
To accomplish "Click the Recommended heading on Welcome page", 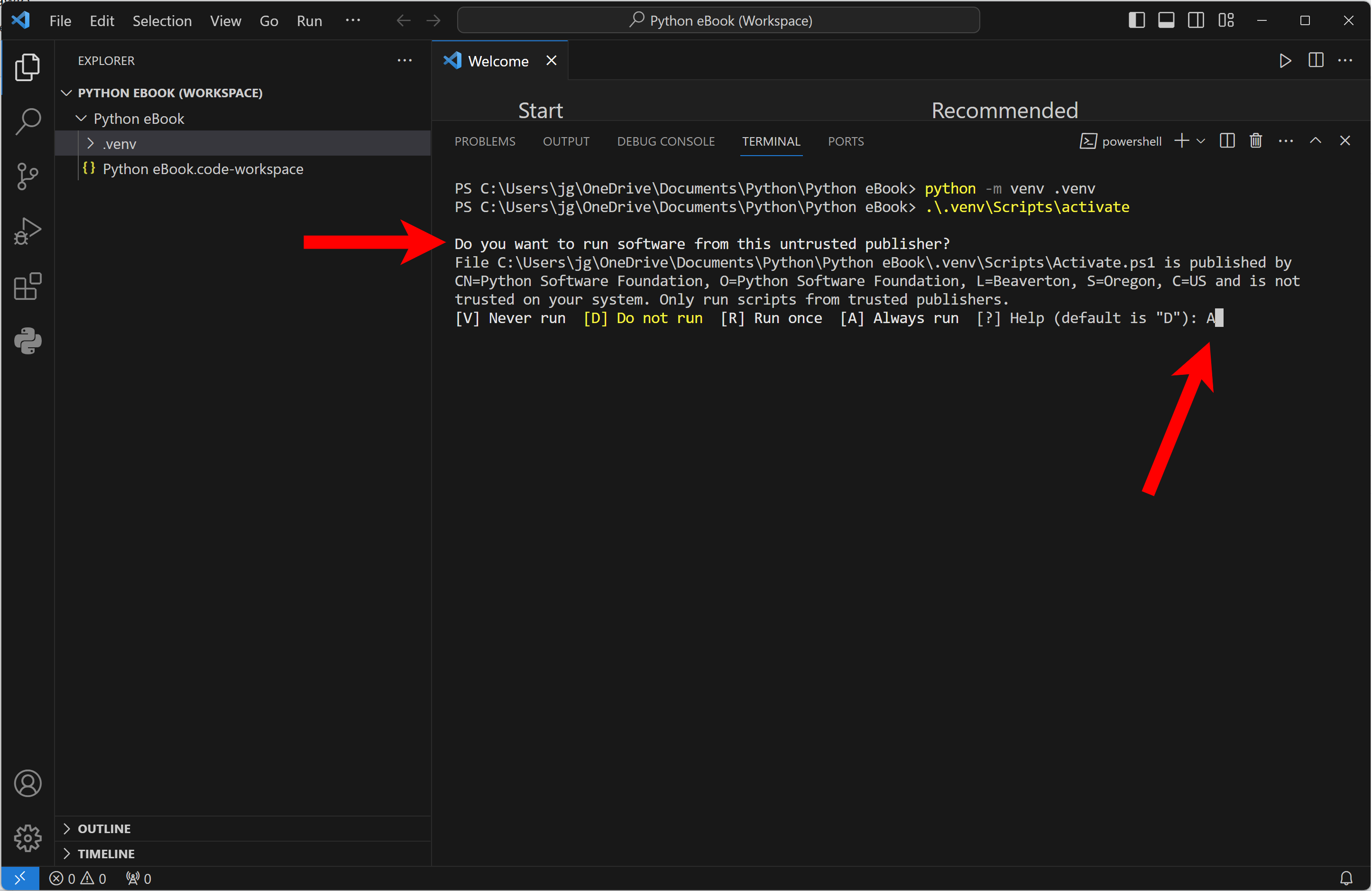I will pos(1005,110).
